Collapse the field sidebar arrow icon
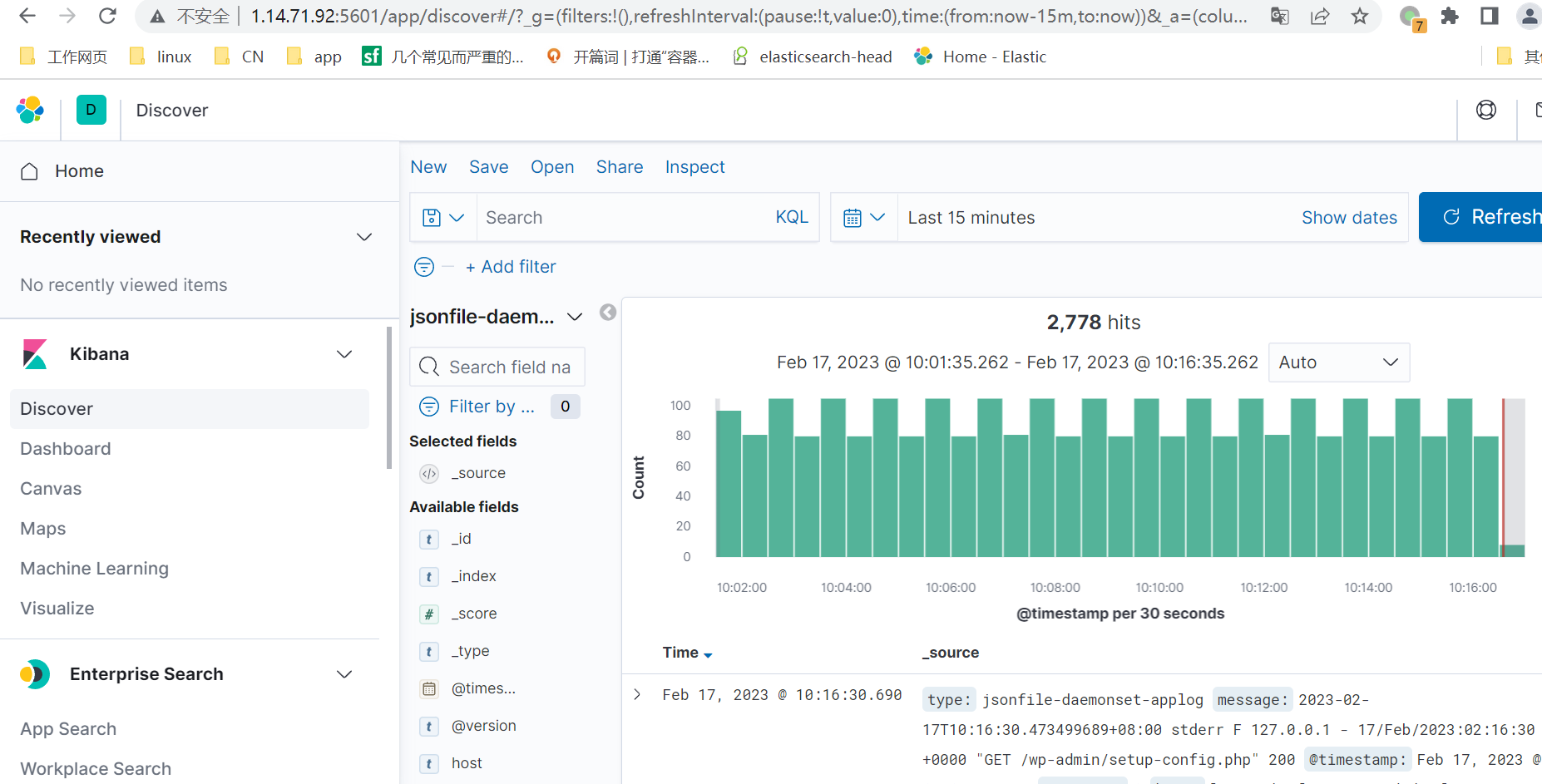This screenshot has width=1542, height=784. [x=608, y=313]
